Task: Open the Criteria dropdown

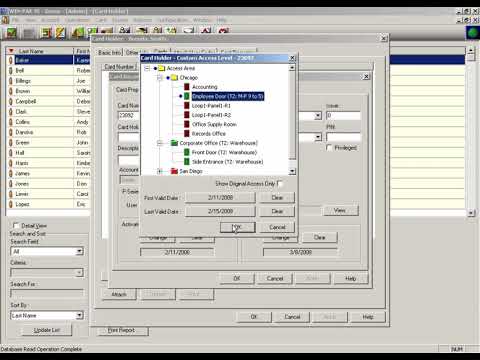Action: pos(79,273)
